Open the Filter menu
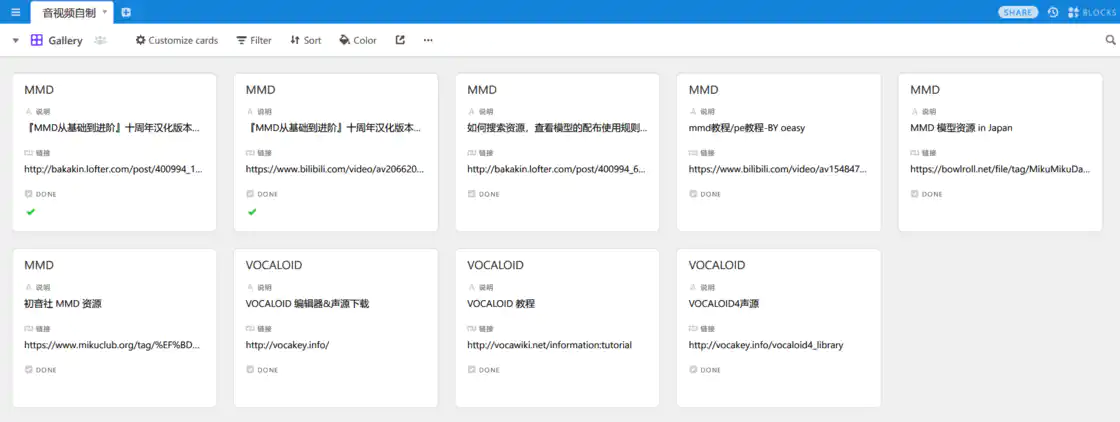 (254, 41)
